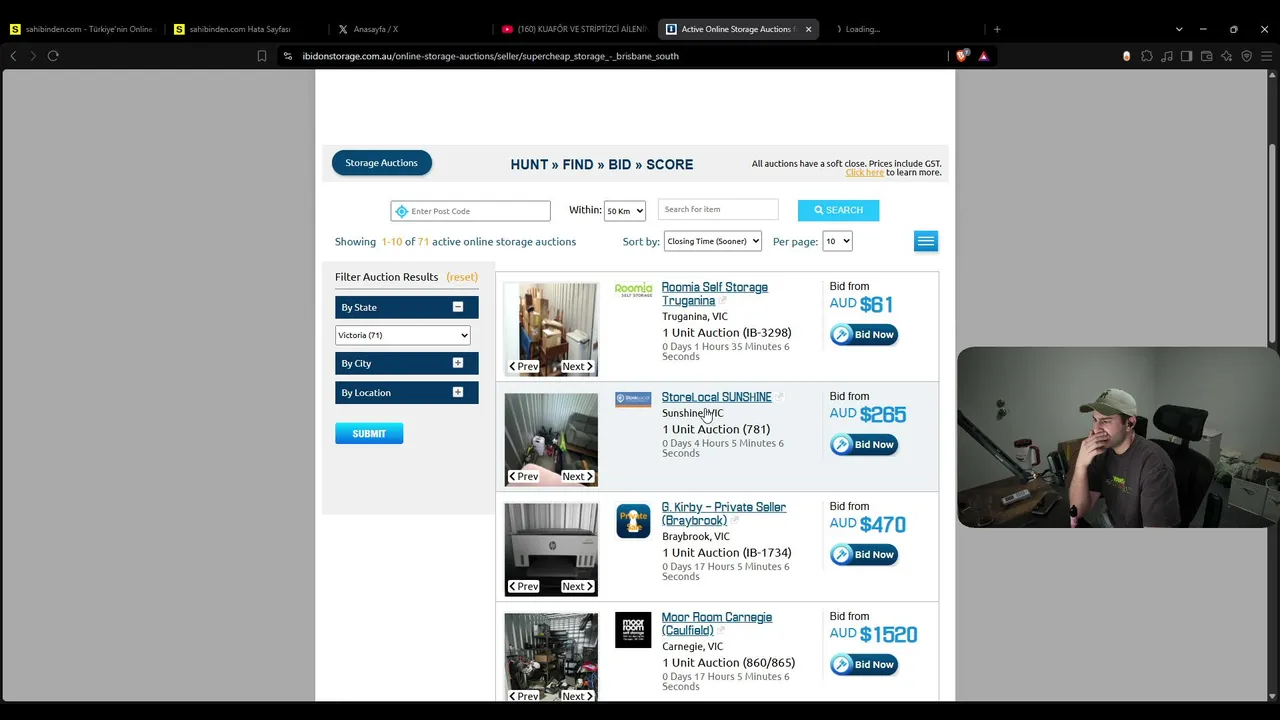
Task: Open a new browser tab
Action: [997, 29]
